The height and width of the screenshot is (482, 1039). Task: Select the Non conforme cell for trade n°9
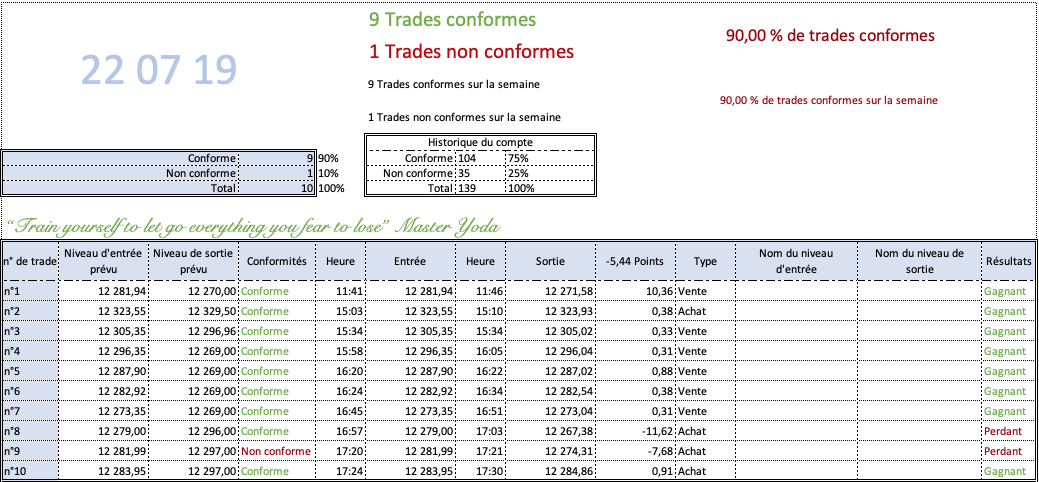point(277,451)
